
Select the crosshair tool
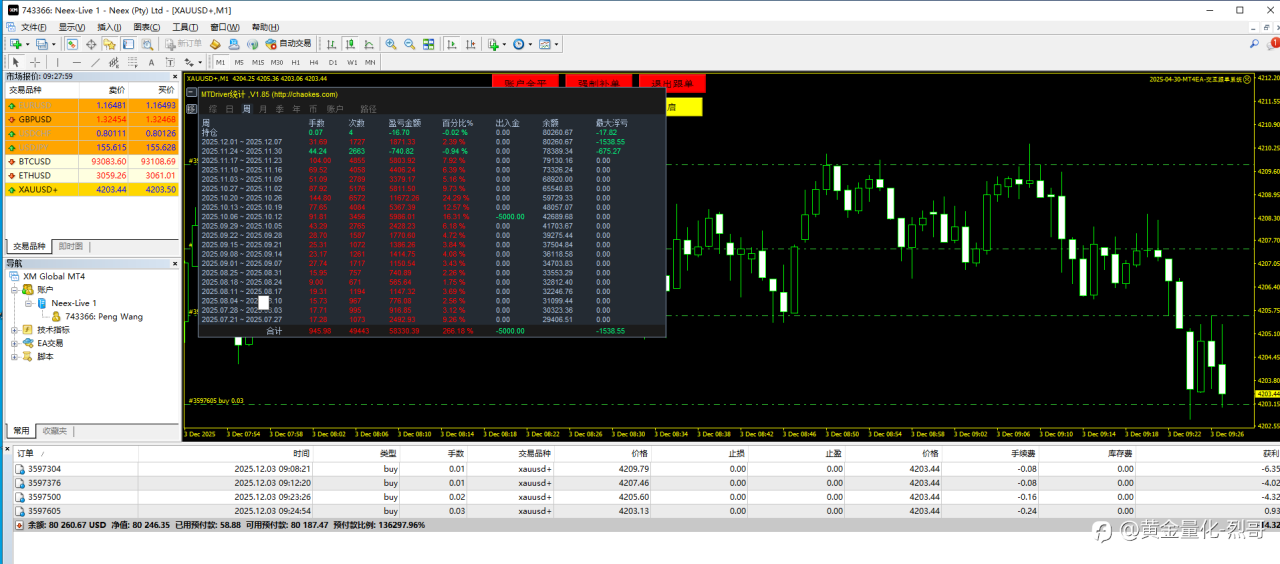(x=34, y=62)
